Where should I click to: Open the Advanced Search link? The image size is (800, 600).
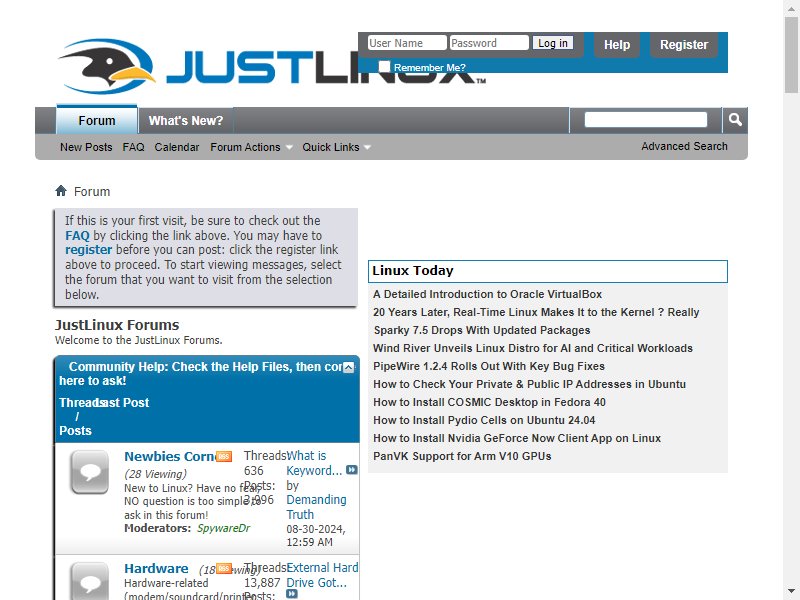(684, 146)
